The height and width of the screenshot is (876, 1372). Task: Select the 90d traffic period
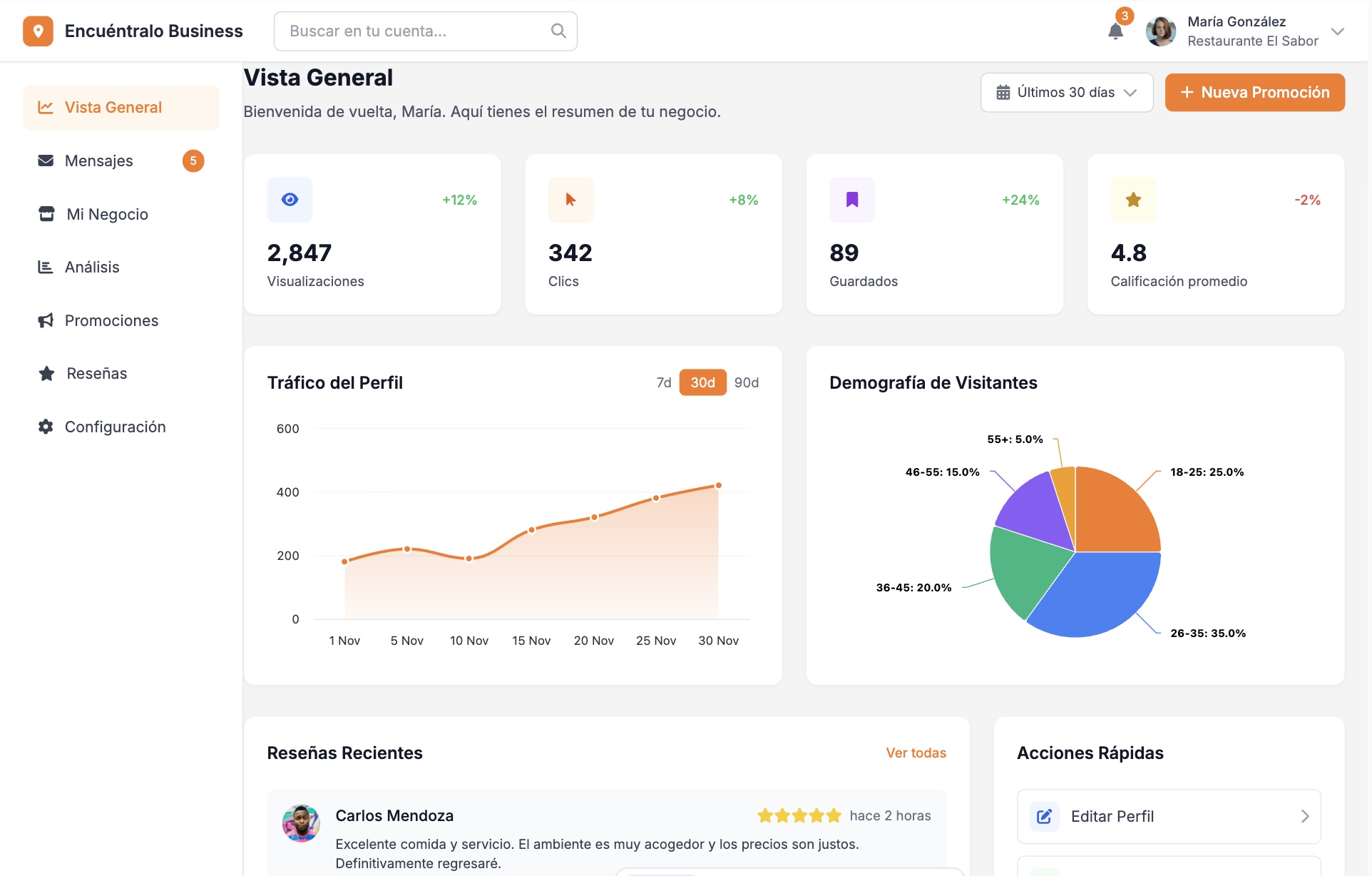click(x=747, y=382)
